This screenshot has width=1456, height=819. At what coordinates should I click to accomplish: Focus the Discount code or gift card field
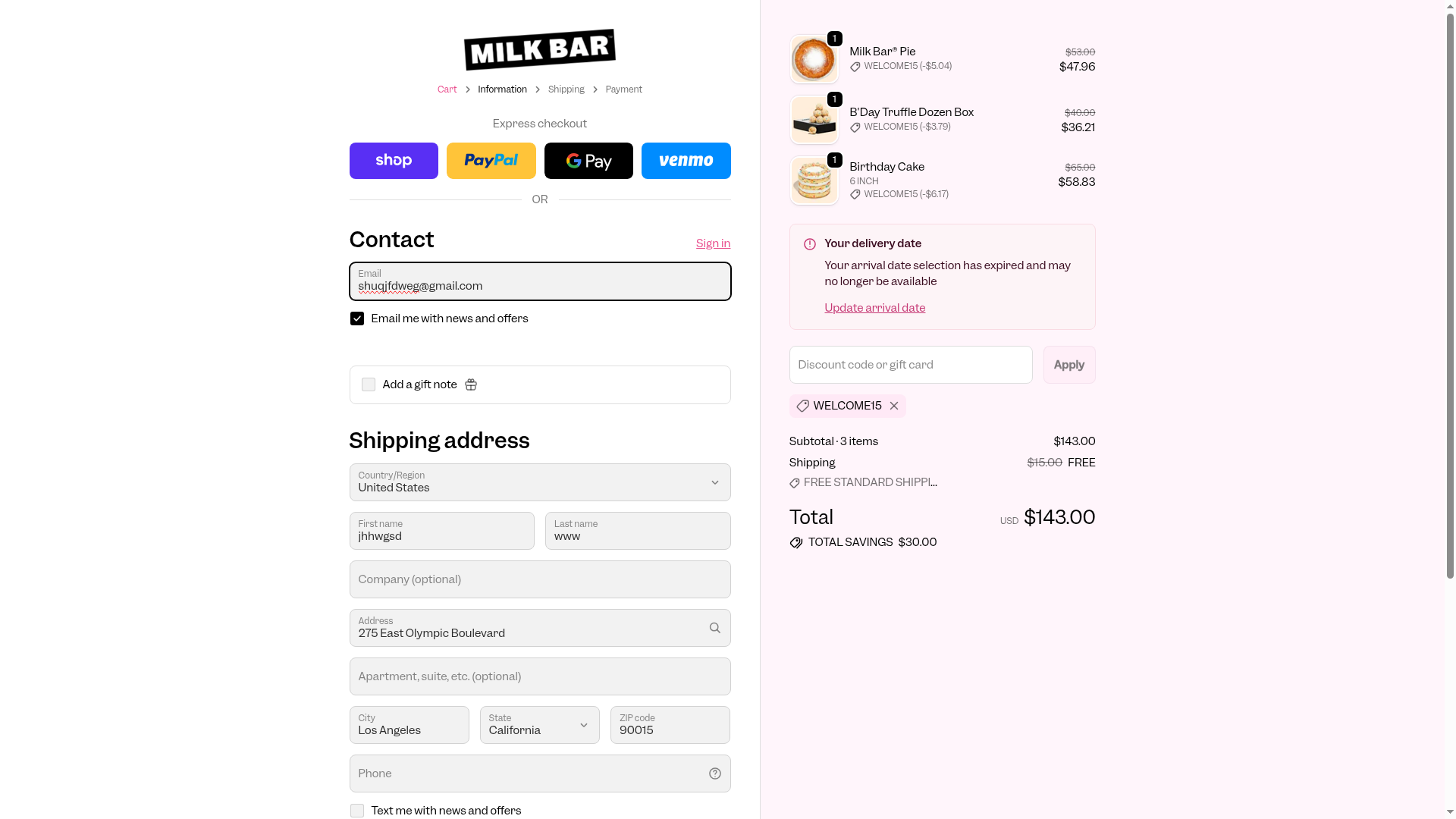(x=910, y=365)
